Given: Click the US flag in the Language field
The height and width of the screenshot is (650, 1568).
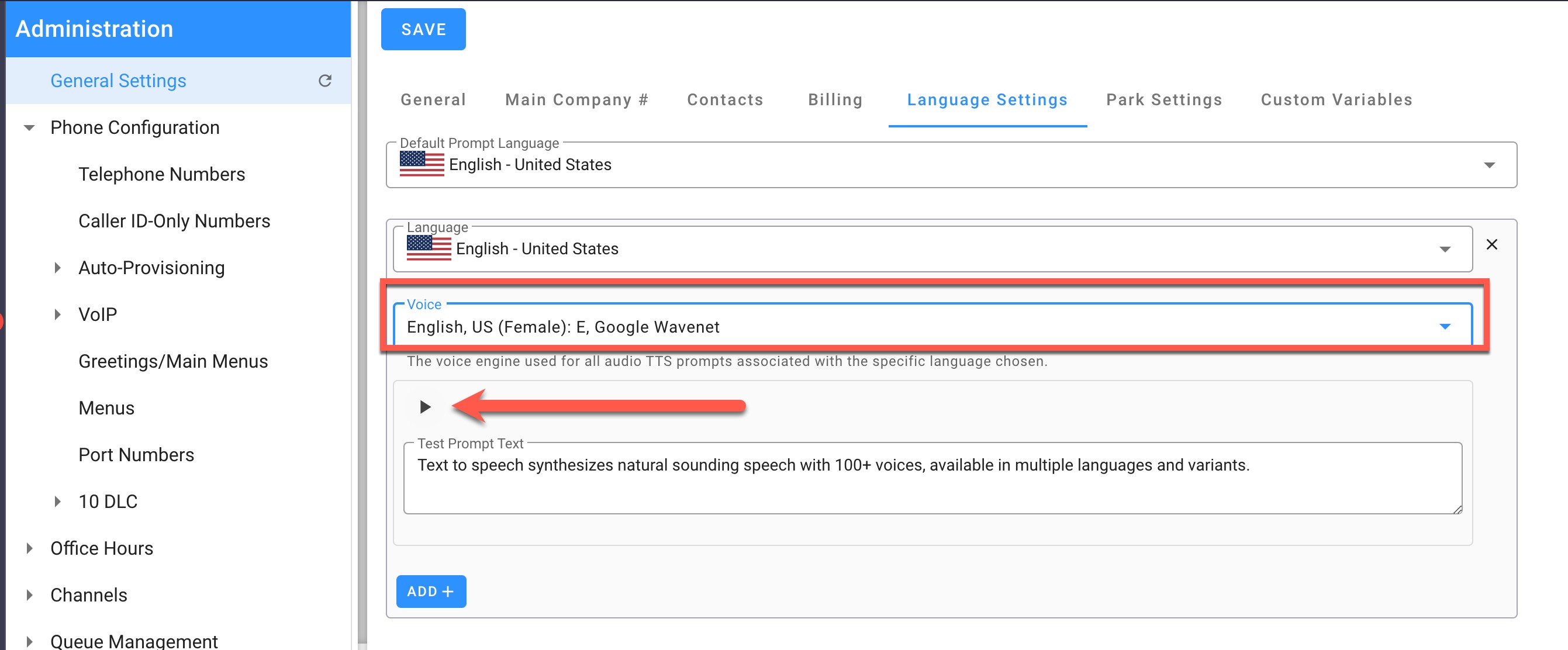Looking at the screenshot, I should (x=429, y=248).
